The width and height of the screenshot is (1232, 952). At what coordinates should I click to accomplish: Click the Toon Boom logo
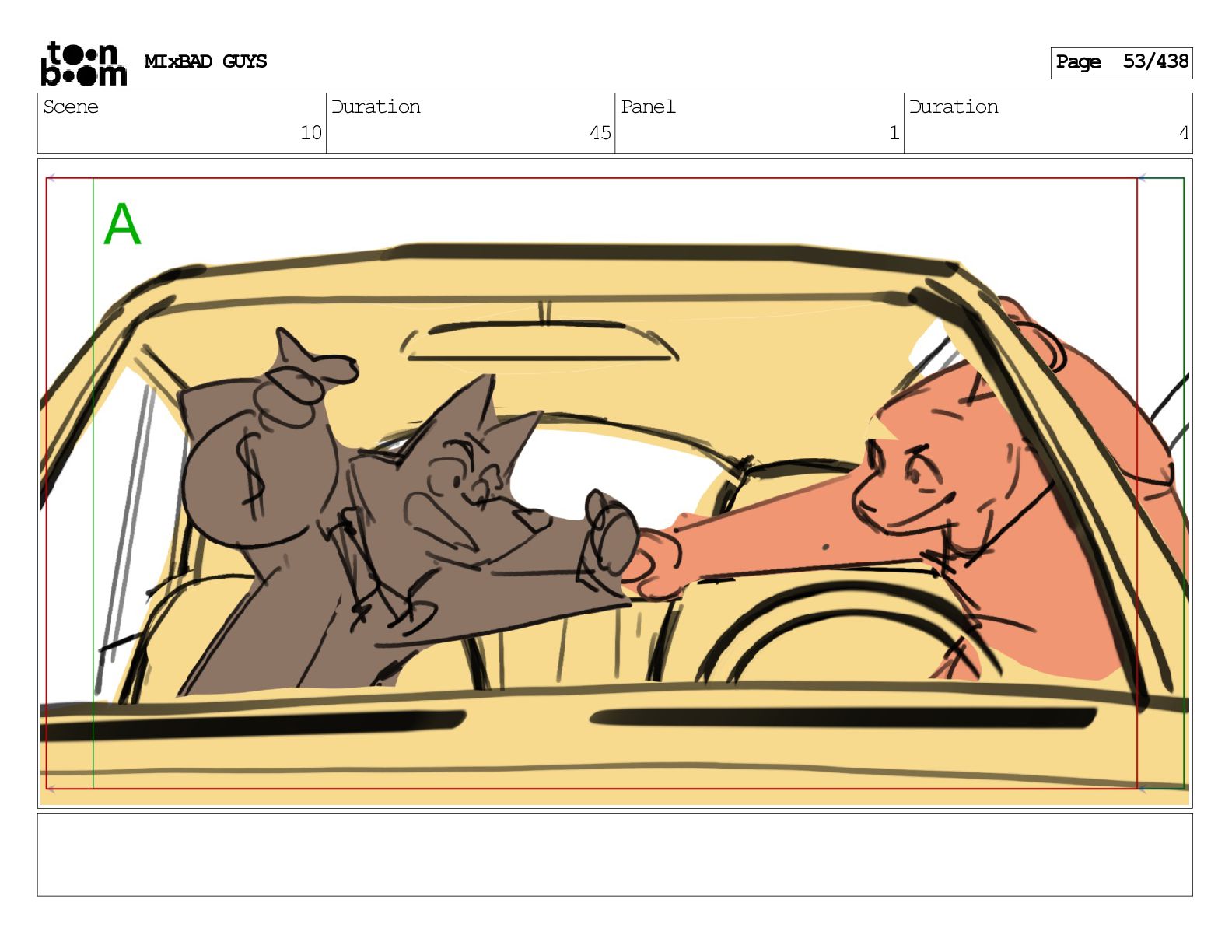point(83,63)
